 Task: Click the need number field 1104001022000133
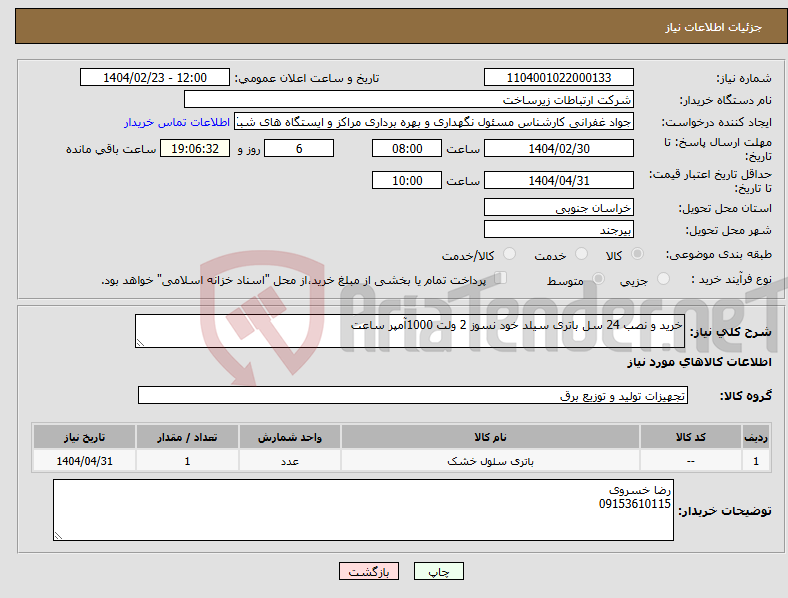tap(558, 77)
